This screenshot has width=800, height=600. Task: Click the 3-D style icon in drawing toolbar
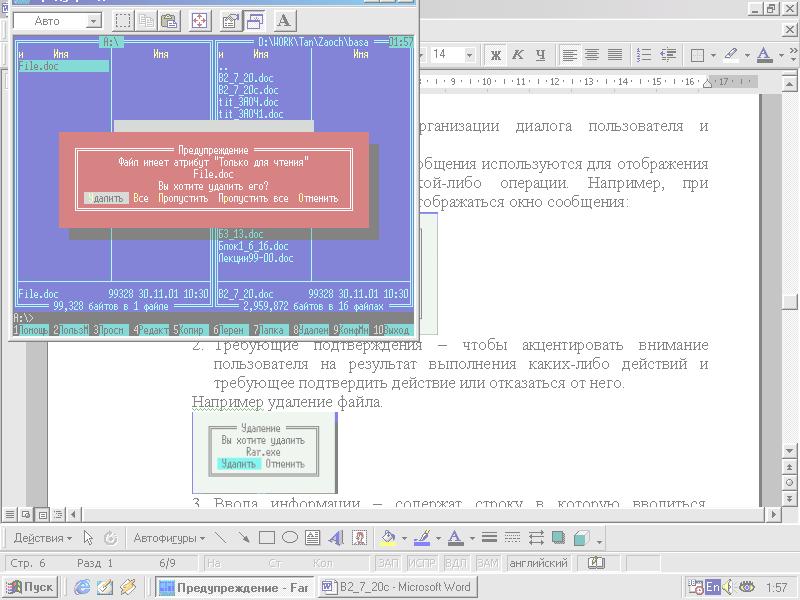[x=581, y=537]
